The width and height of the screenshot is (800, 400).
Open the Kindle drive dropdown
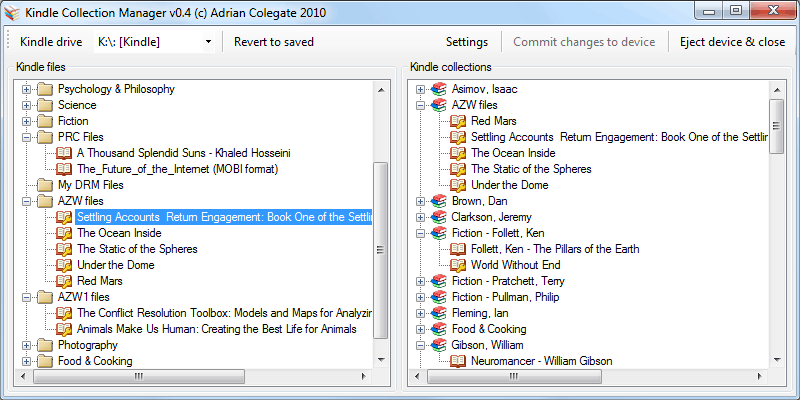pyautogui.click(x=208, y=42)
